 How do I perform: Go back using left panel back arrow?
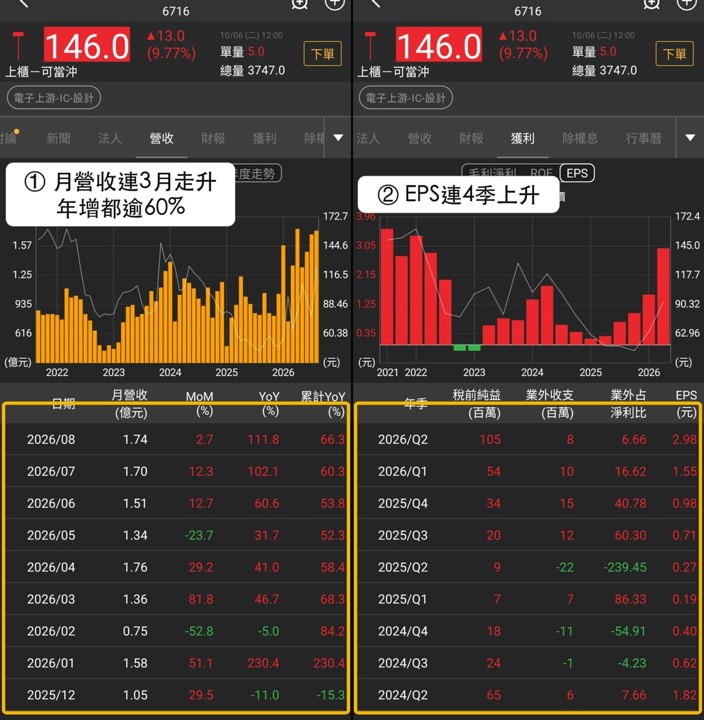[24, 4]
